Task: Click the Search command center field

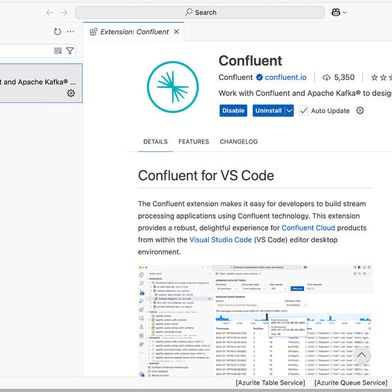Action: pos(200,12)
